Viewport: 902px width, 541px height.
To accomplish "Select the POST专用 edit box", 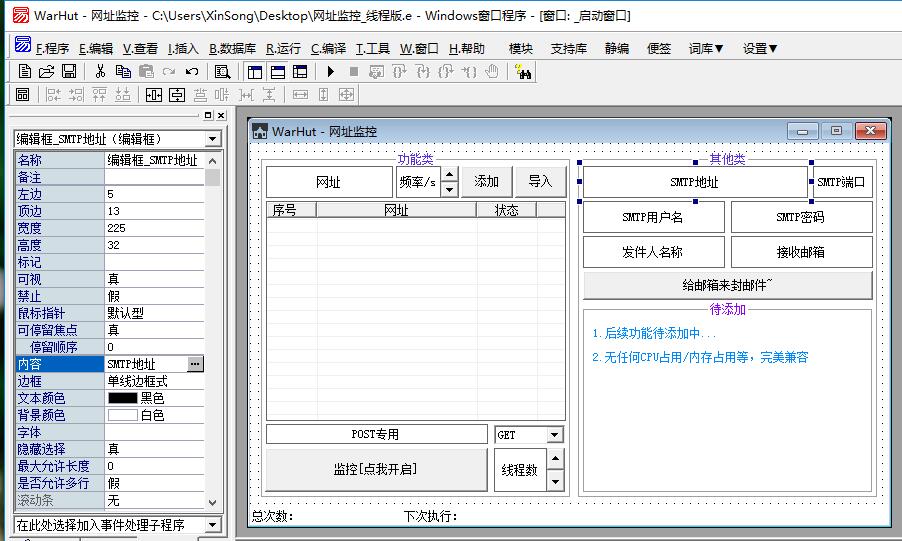I will point(376,435).
